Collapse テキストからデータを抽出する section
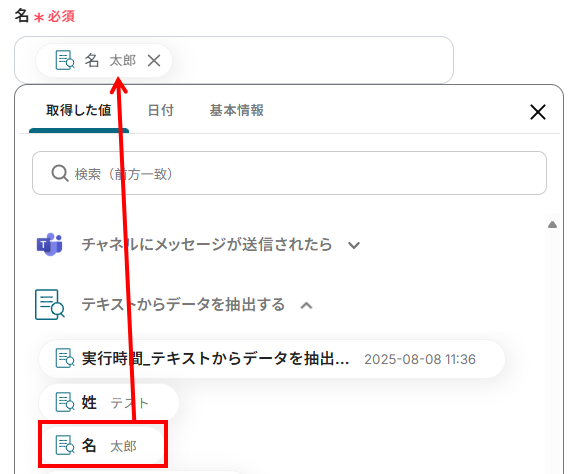The height and width of the screenshot is (474, 576). click(306, 305)
